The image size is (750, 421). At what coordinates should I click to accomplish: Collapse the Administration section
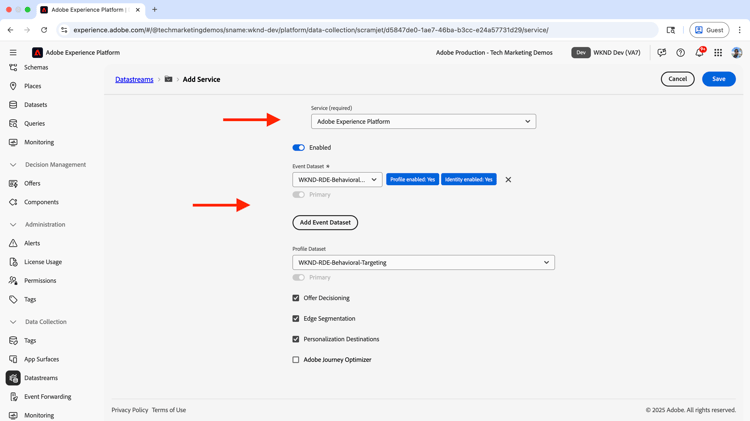point(13,224)
